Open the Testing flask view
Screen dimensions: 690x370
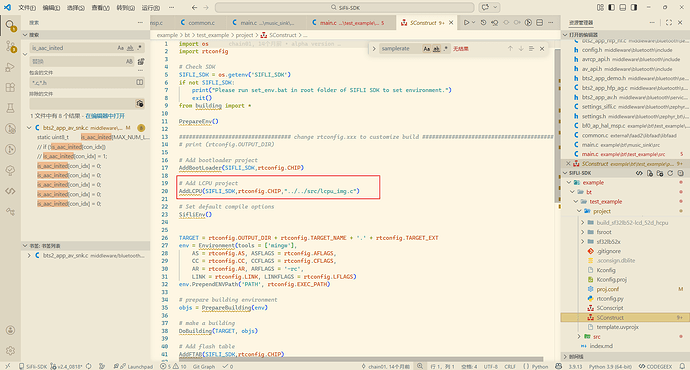(10, 108)
